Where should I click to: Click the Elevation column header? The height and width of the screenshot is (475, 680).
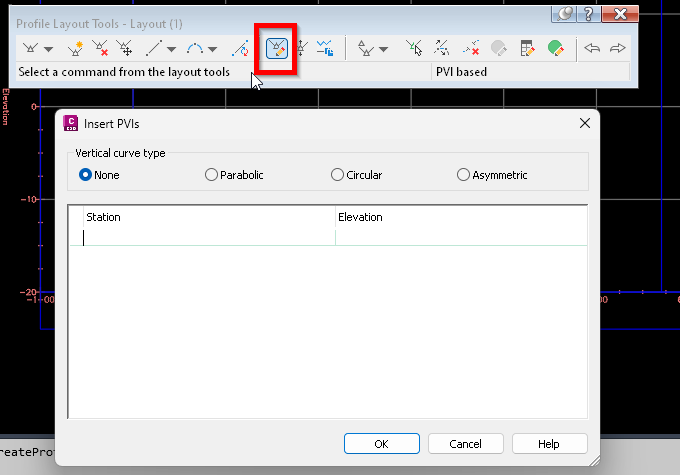(x=461, y=217)
